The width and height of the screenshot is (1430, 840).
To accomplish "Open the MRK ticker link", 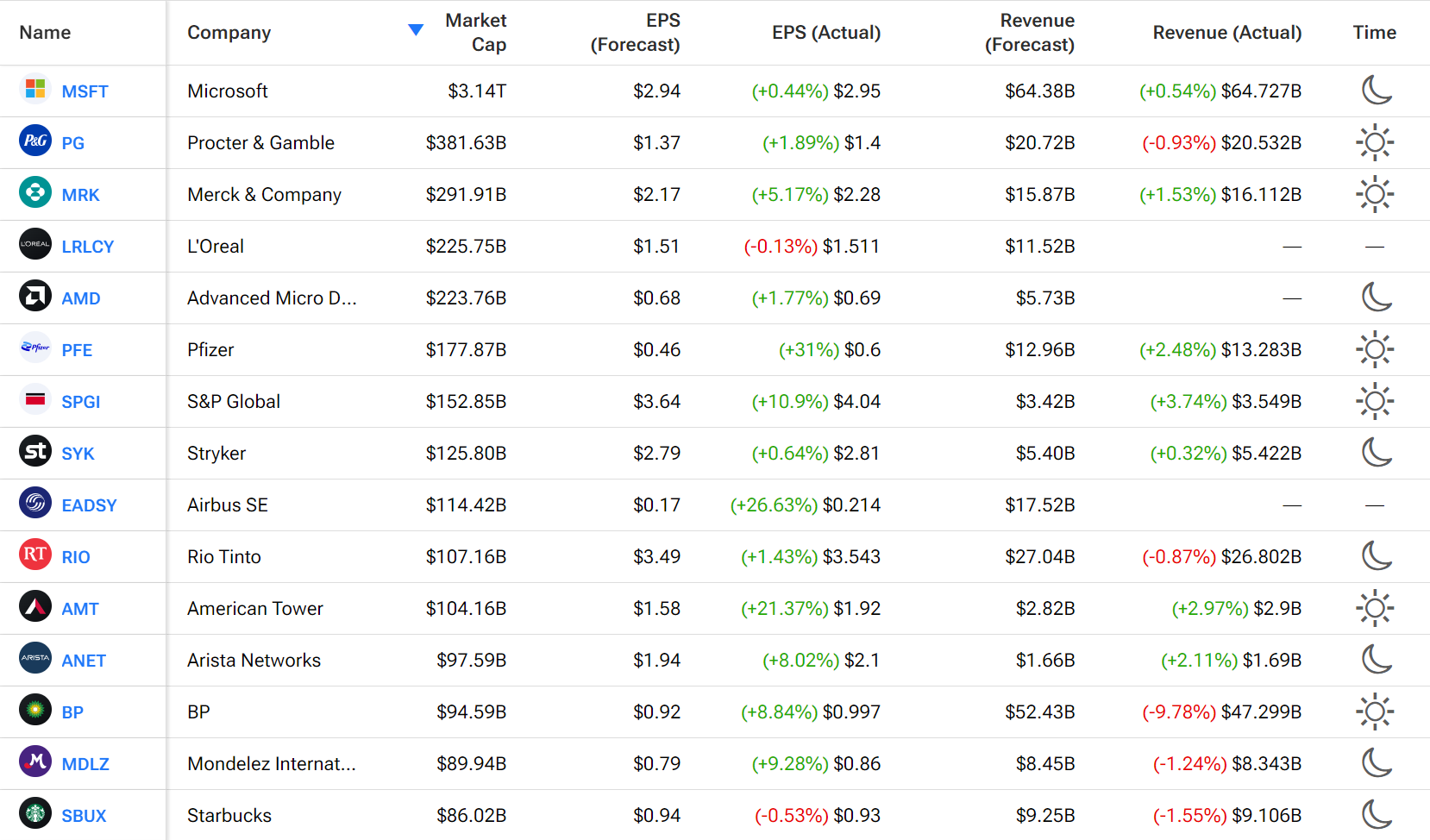I will [x=81, y=195].
